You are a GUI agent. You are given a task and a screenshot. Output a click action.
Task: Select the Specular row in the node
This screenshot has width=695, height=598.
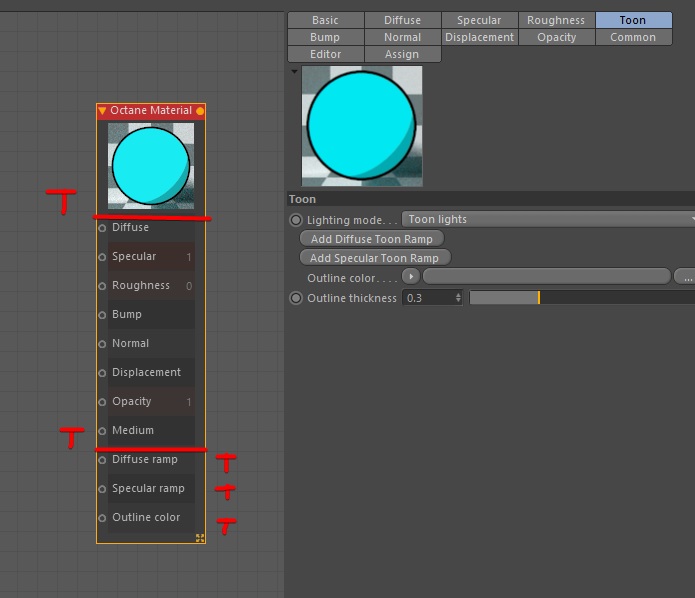[151, 257]
